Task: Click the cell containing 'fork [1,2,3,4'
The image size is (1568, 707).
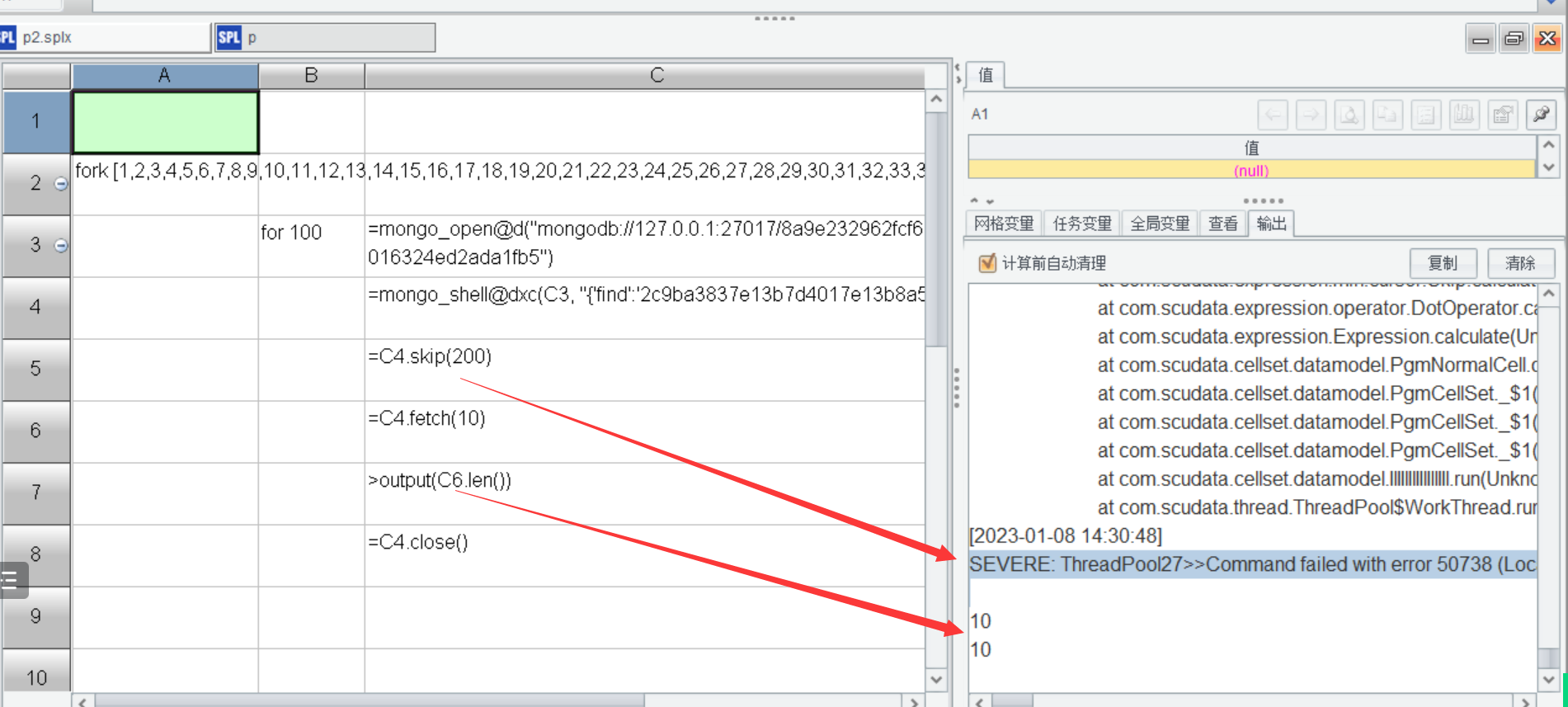Action: 165,184
